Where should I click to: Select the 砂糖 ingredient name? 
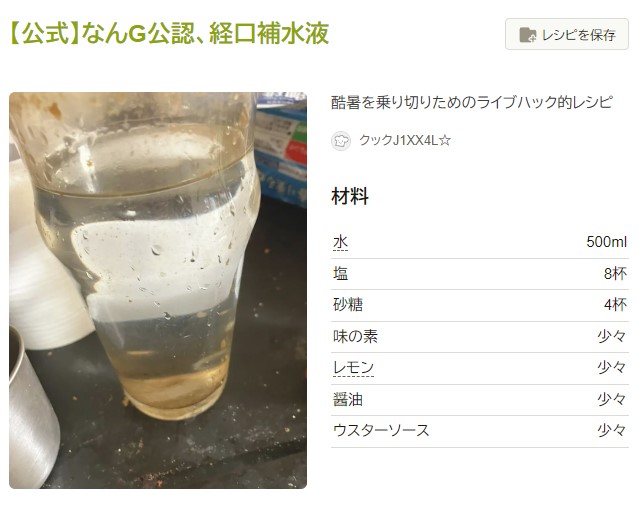348,305
